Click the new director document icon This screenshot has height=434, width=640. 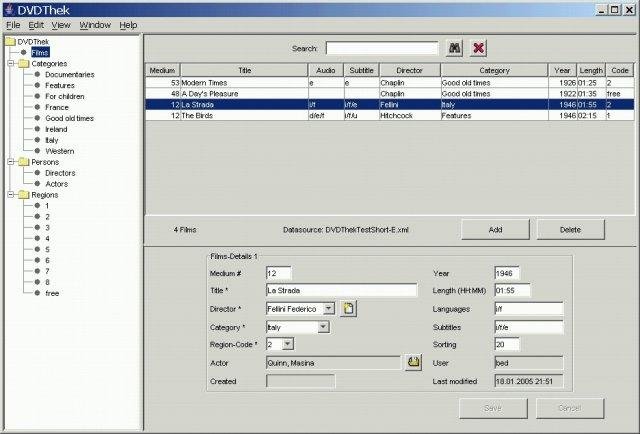coord(348,309)
